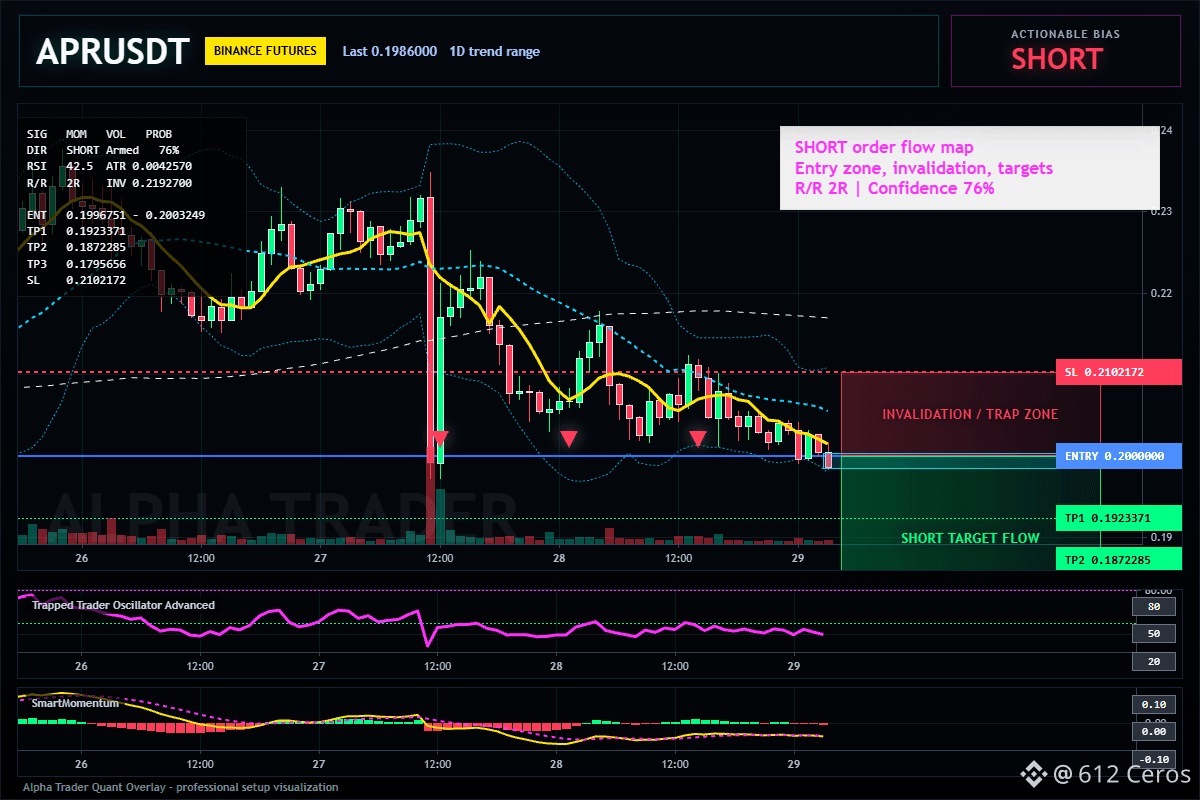
Task: Select the INVALIDATION / TRAP ZONE label
Action: (x=970, y=414)
